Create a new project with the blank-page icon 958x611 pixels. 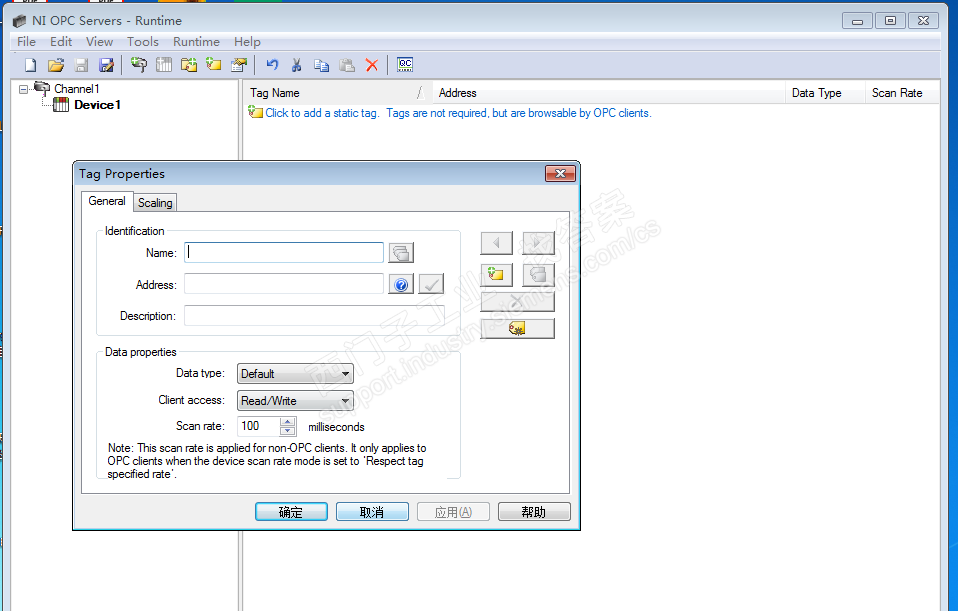click(x=31, y=65)
